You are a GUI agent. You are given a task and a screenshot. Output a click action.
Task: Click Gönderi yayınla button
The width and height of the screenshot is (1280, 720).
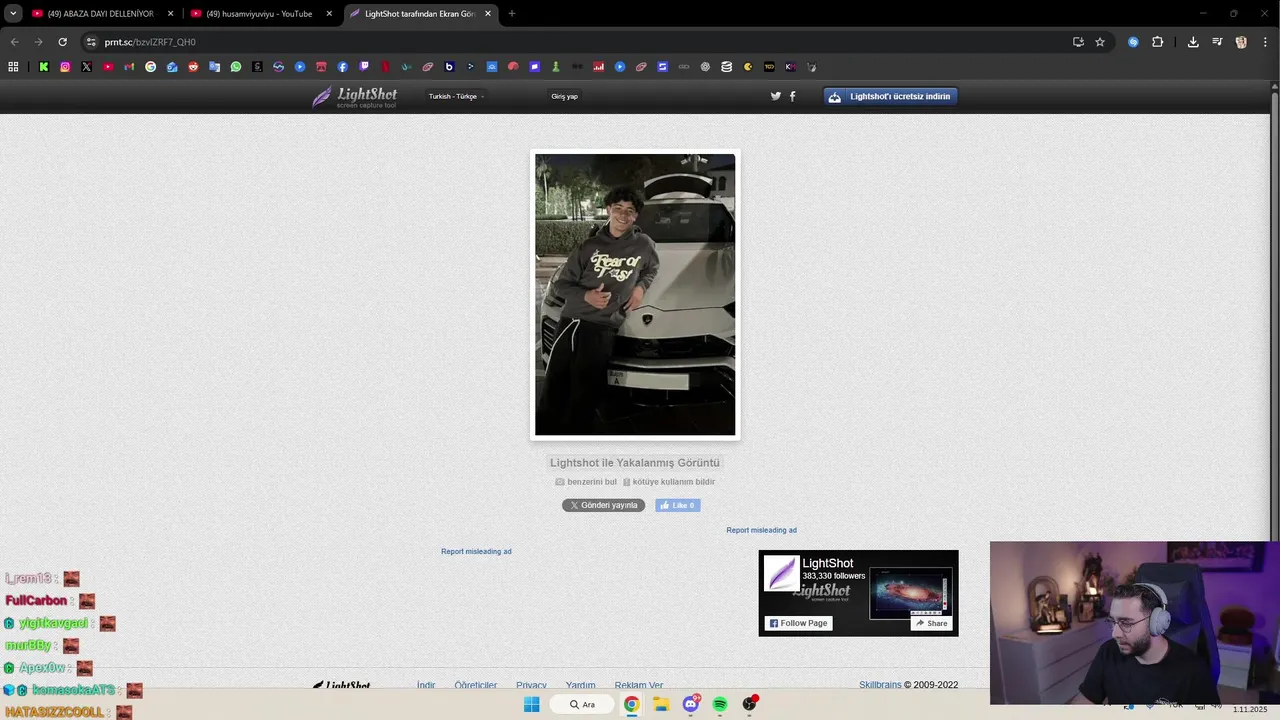coord(603,505)
